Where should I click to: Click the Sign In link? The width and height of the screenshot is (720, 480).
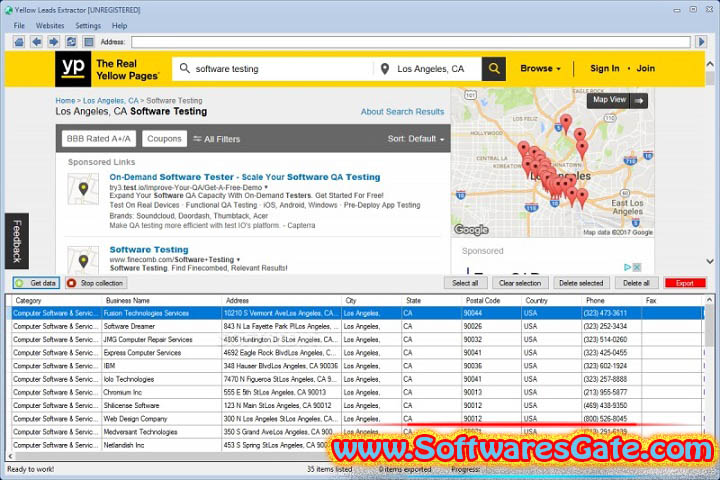click(x=604, y=68)
